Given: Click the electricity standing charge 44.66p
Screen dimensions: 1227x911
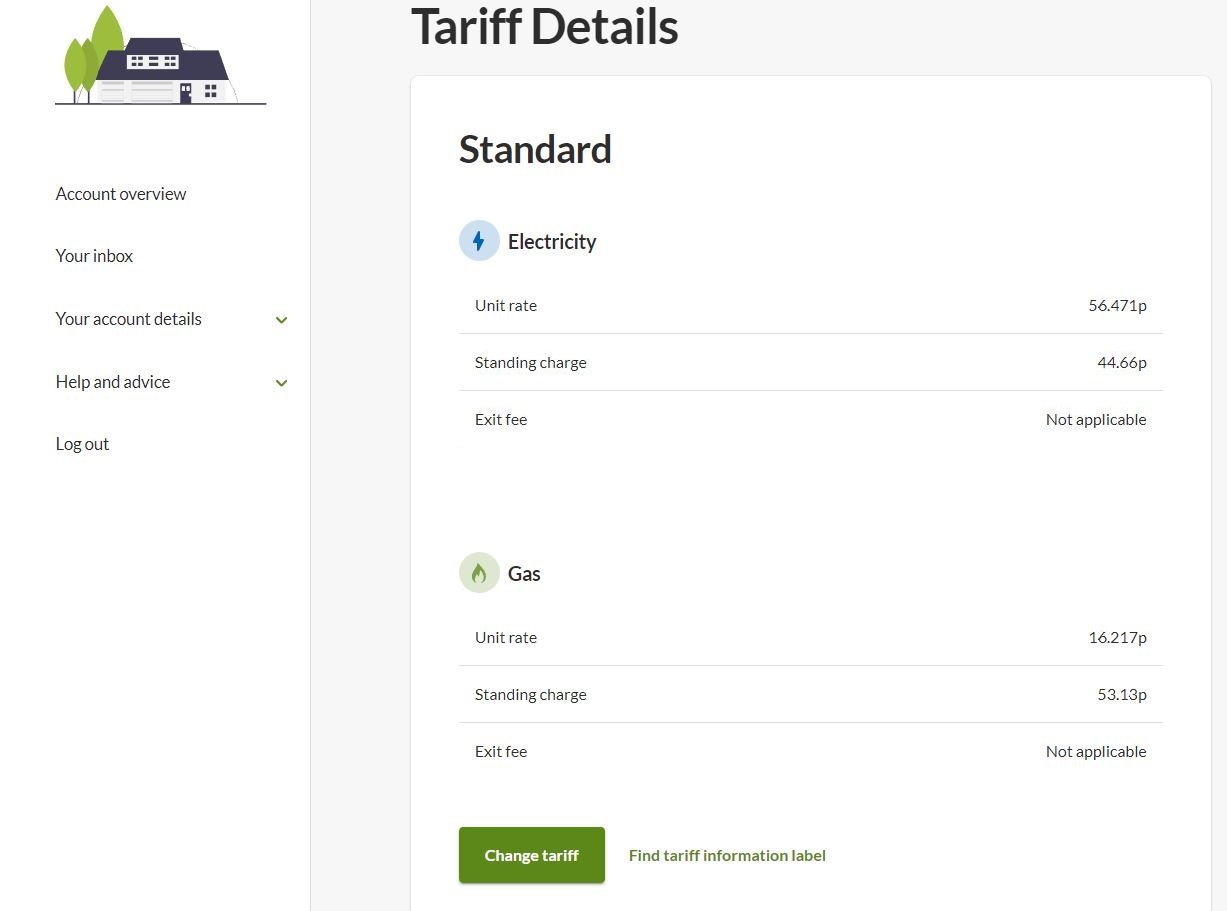Looking at the screenshot, I should 1121,363.
